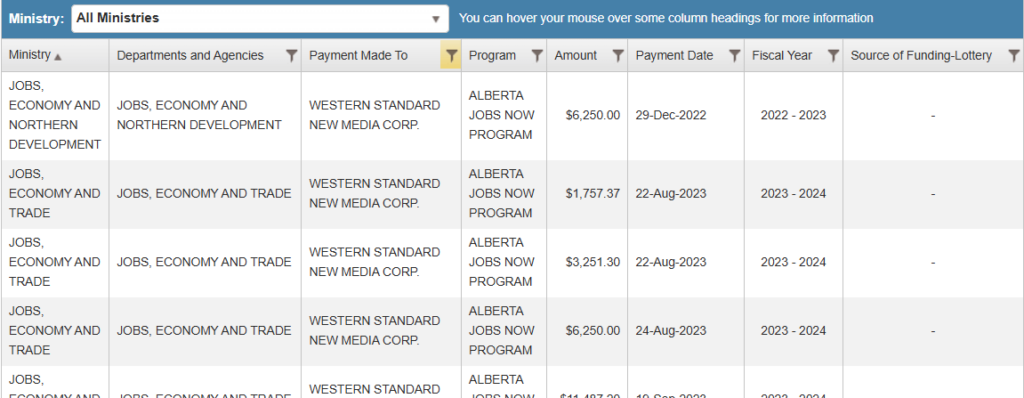Click the Ministry: label beside the dropdown
Viewport: 1024px width, 398px height.
click(37, 18)
